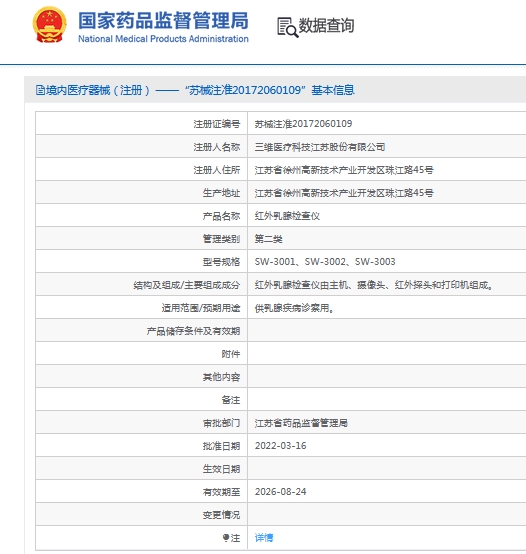
Task: Click the 适用范围/预期用途 label
Action: pos(201,308)
